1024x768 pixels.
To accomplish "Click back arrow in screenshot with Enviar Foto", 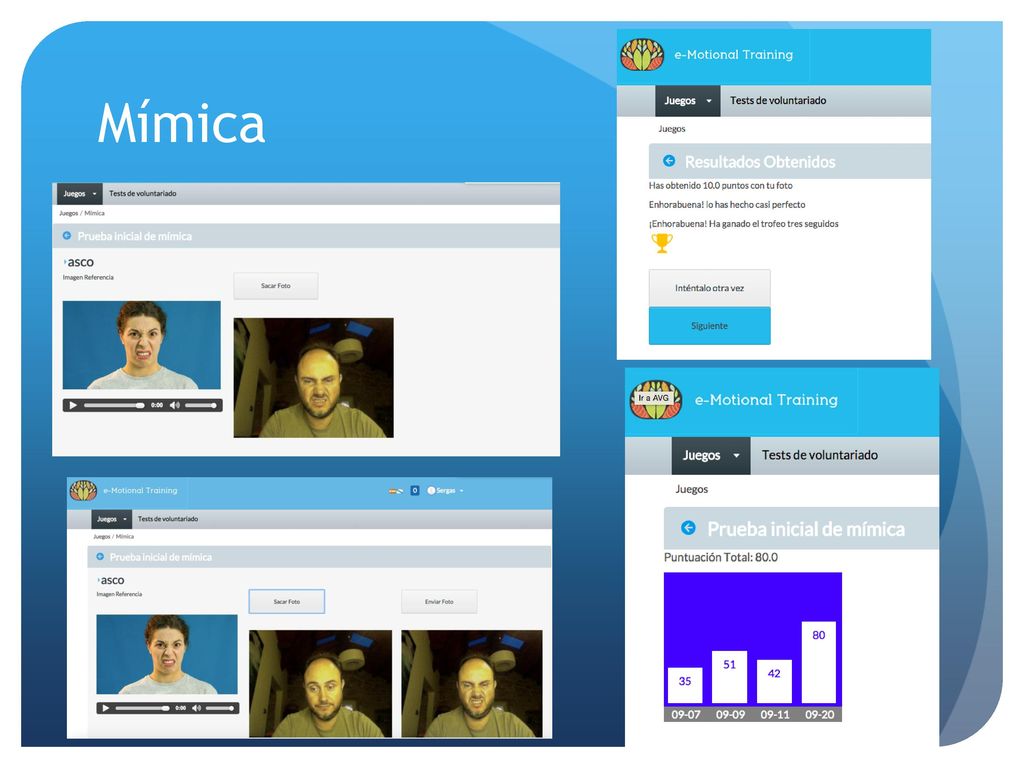I will 100,556.
